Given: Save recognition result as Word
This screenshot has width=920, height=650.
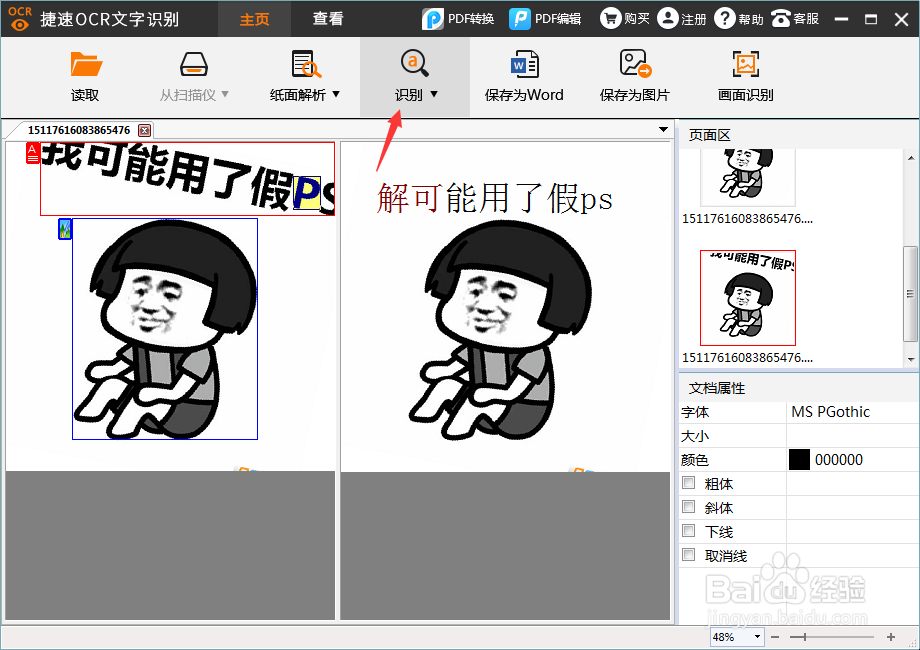Looking at the screenshot, I should 524,77.
